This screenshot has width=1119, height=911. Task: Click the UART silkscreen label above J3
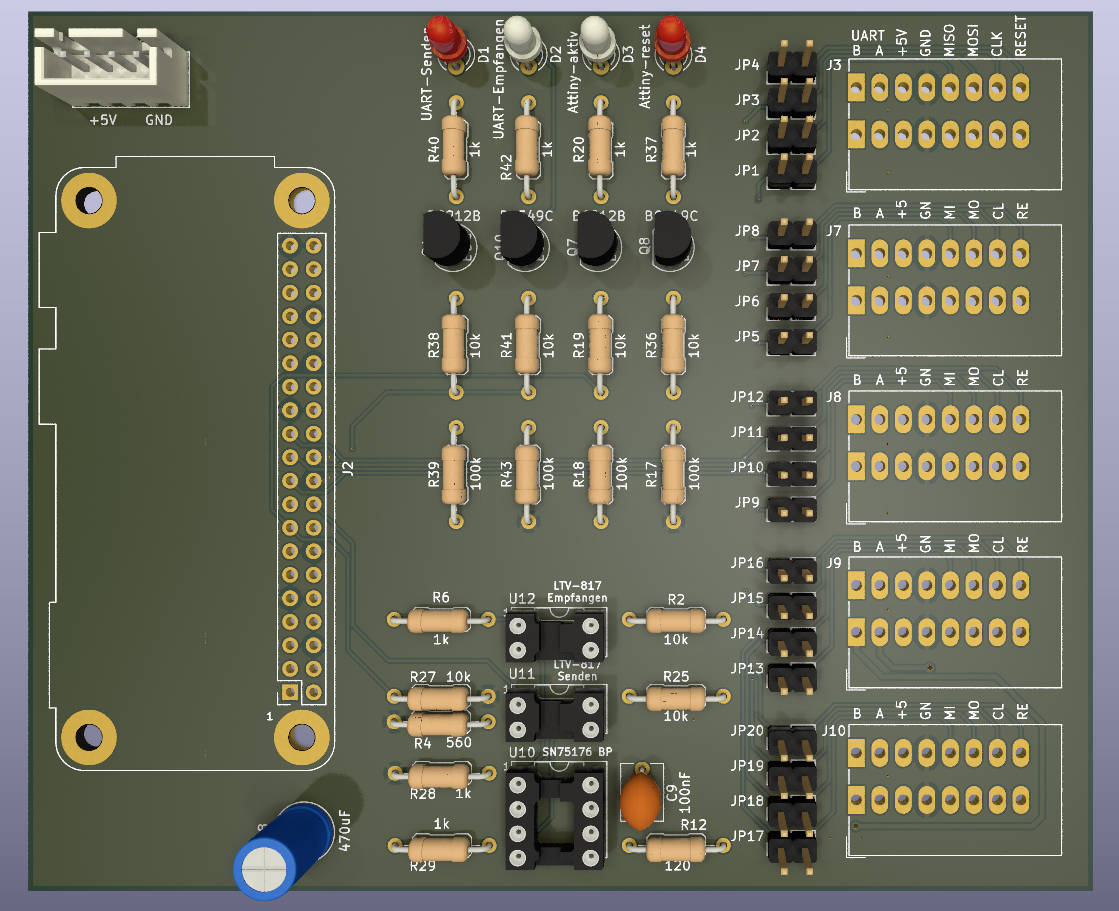868,35
